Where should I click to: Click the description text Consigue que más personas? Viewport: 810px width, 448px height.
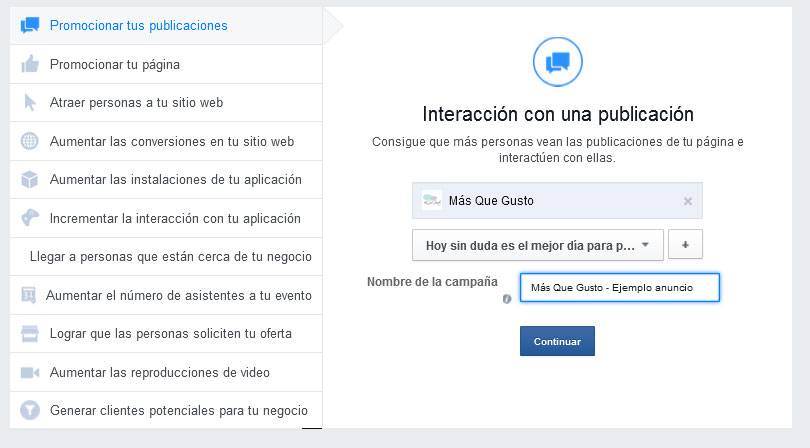[x=557, y=149]
